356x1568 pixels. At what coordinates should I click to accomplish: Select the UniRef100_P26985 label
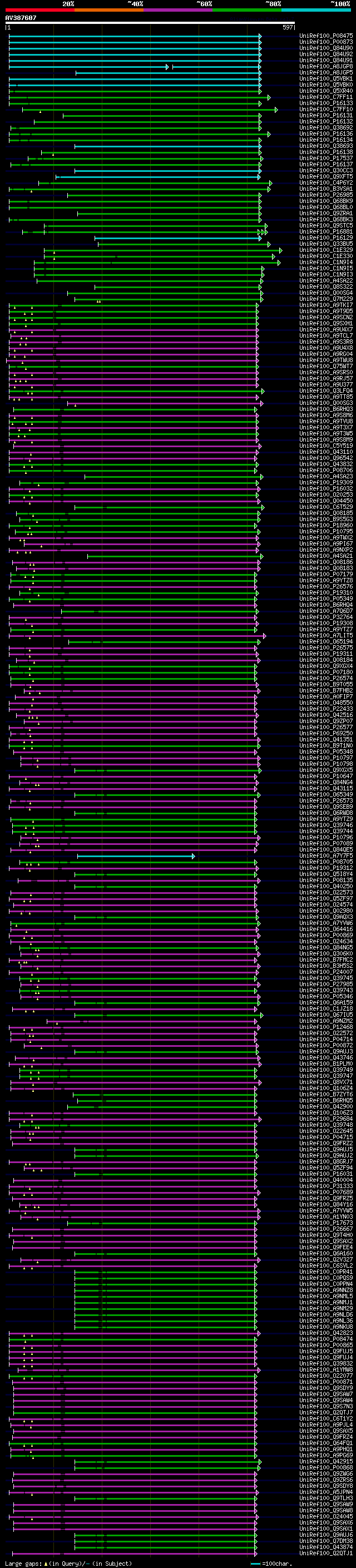click(x=326, y=195)
